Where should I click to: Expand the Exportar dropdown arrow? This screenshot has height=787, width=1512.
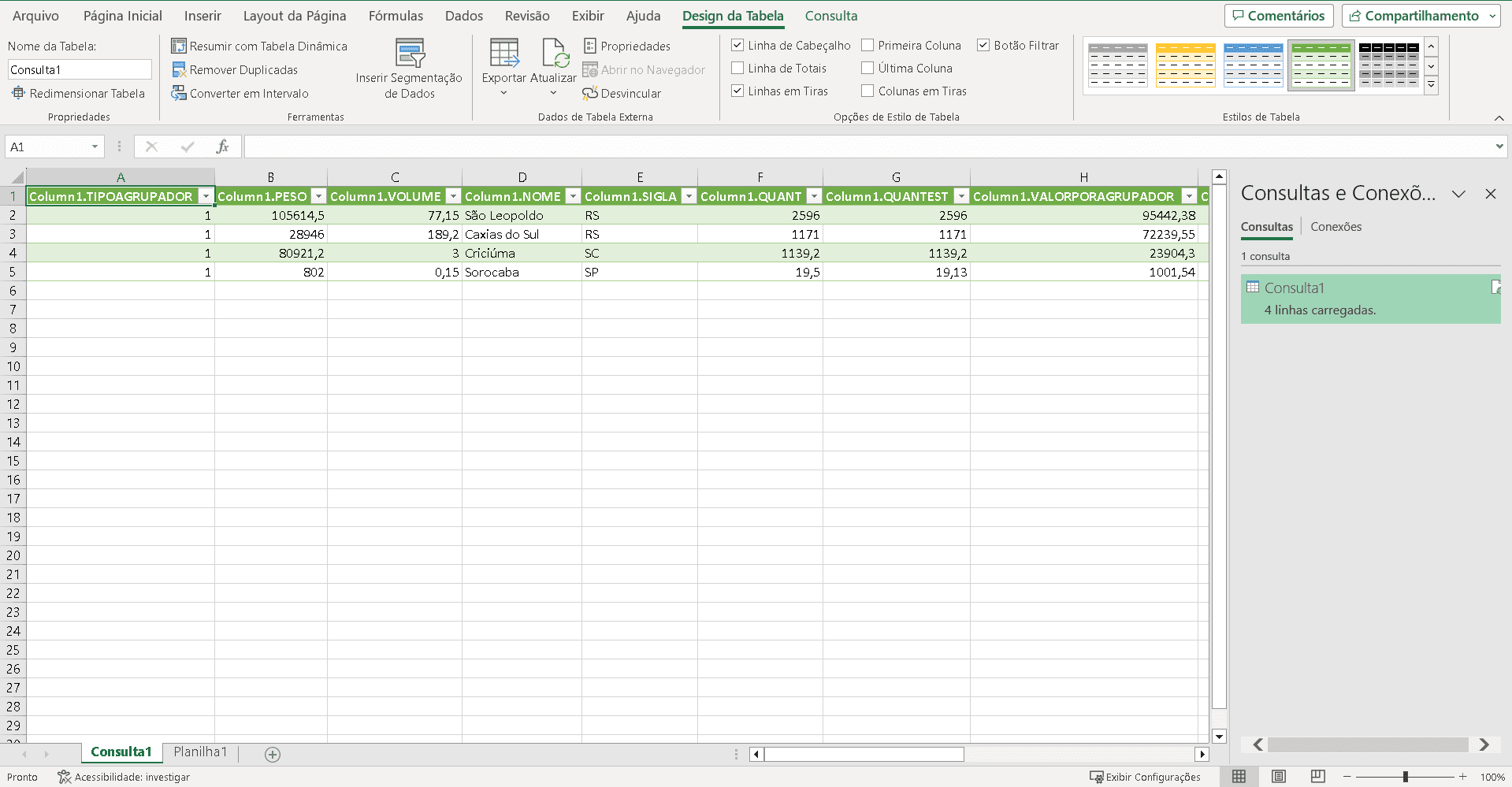click(503, 94)
